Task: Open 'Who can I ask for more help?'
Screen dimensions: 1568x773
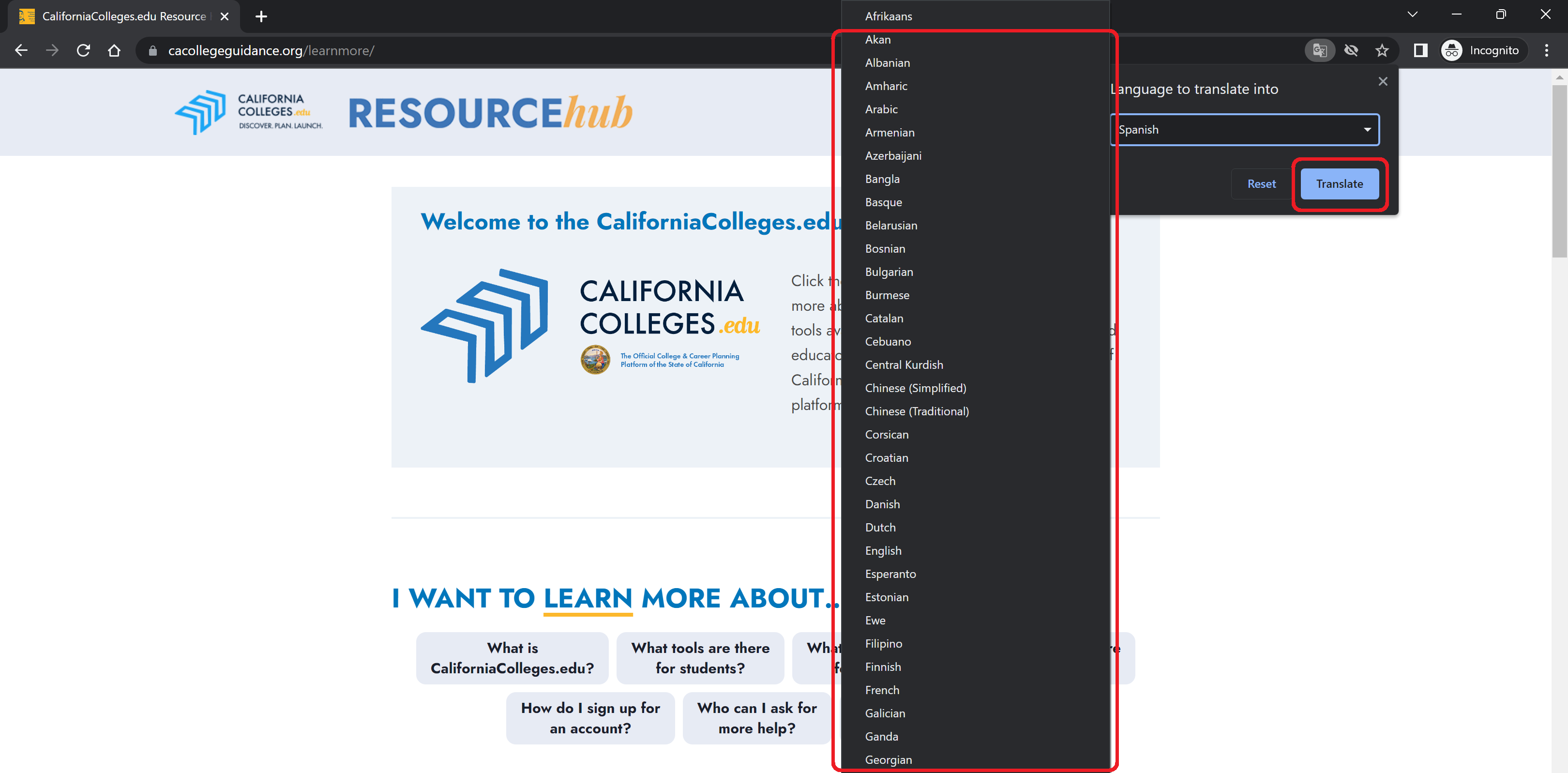Action: 756,718
